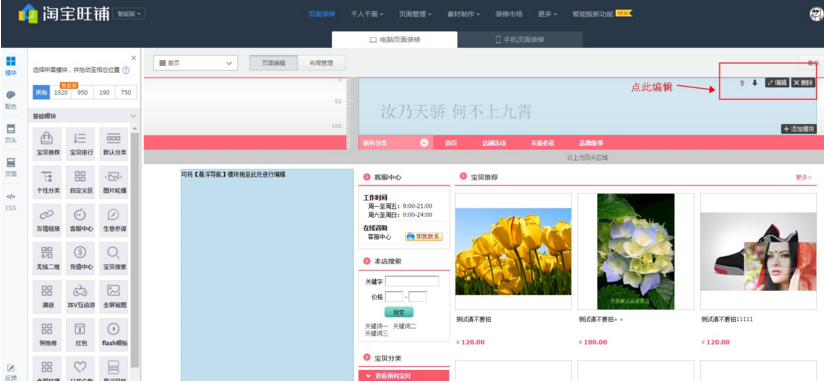The width and height of the screenshot is (824, 383).
Task: Expand the 页面管理 menu
Action: tap(415, 14)
